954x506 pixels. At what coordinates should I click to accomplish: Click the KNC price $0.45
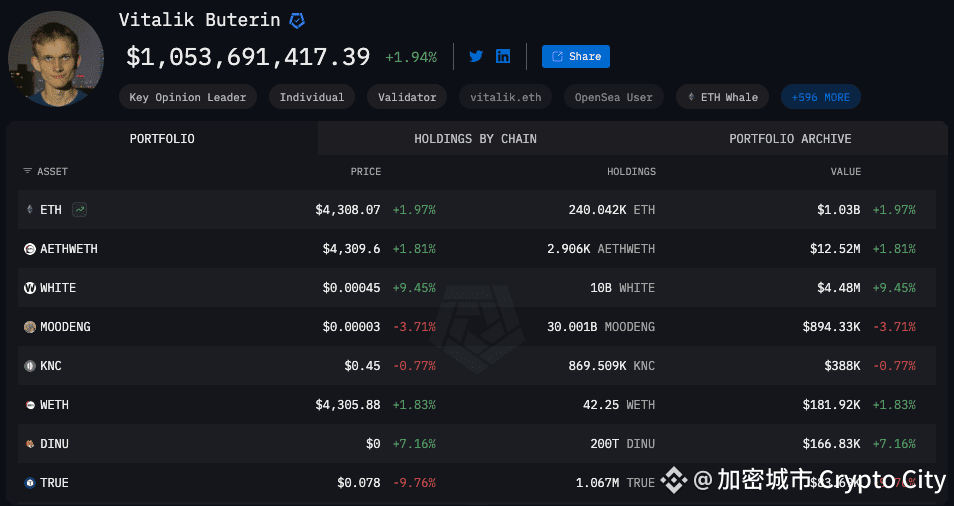point(362,366)
